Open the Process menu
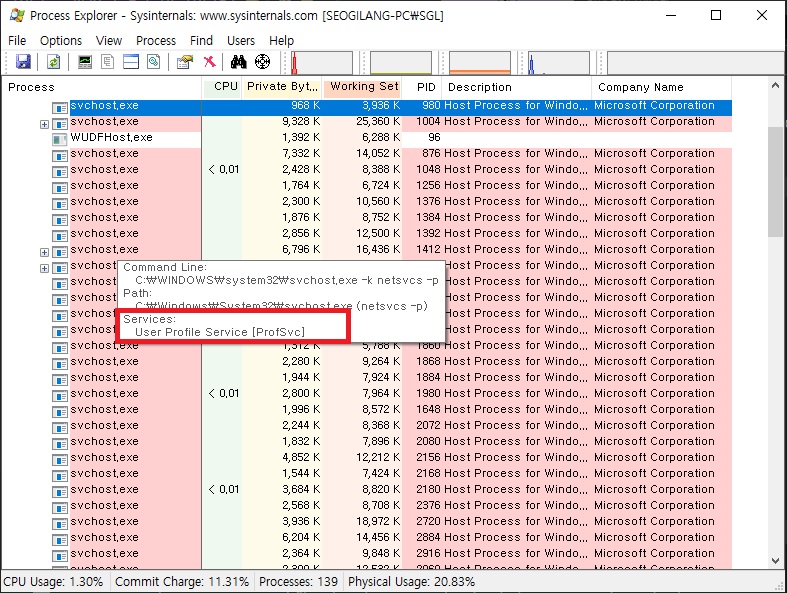 [x=156, y=40]
